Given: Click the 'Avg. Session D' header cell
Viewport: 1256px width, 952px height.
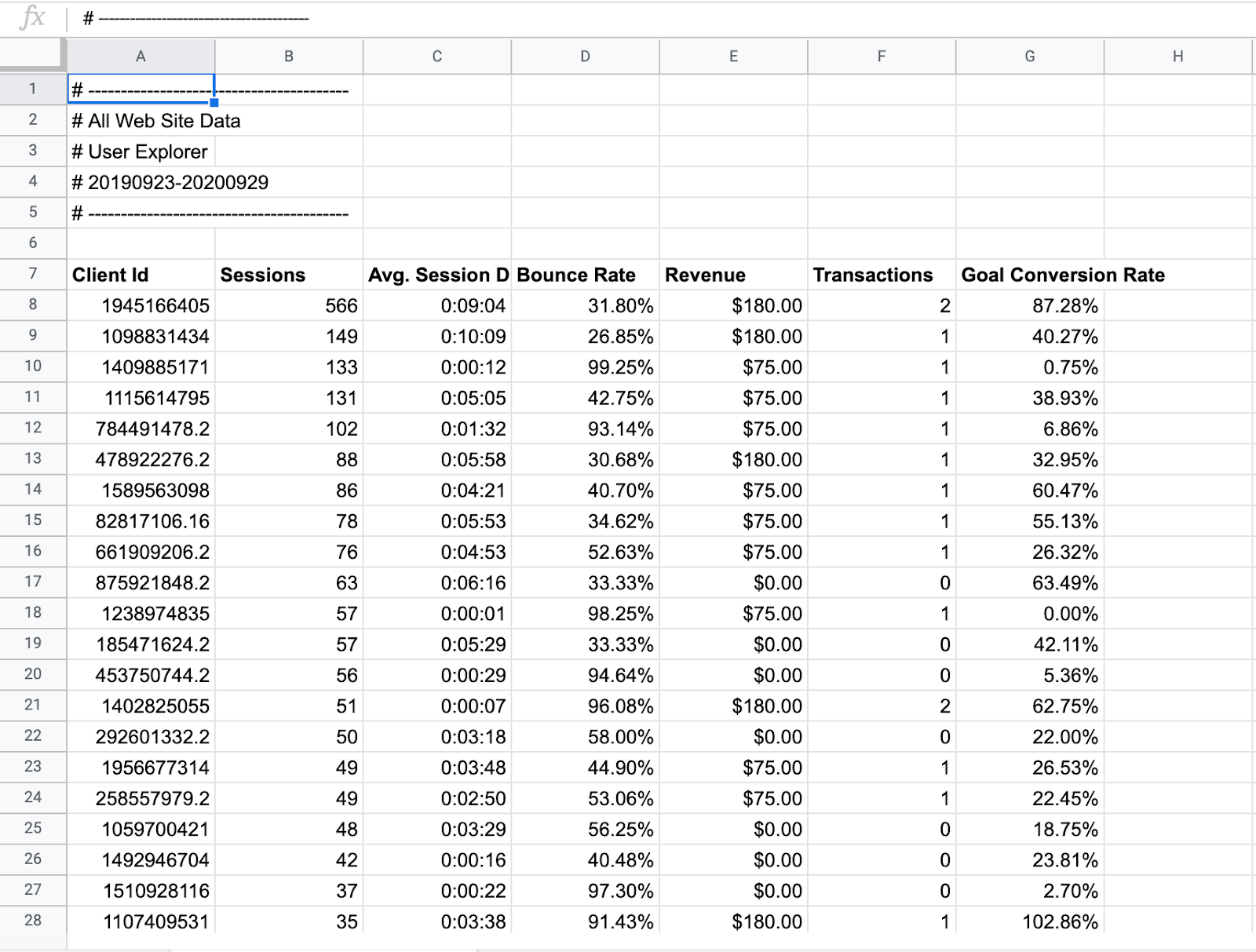Looking at the screenshot, I should pos(437,275).
